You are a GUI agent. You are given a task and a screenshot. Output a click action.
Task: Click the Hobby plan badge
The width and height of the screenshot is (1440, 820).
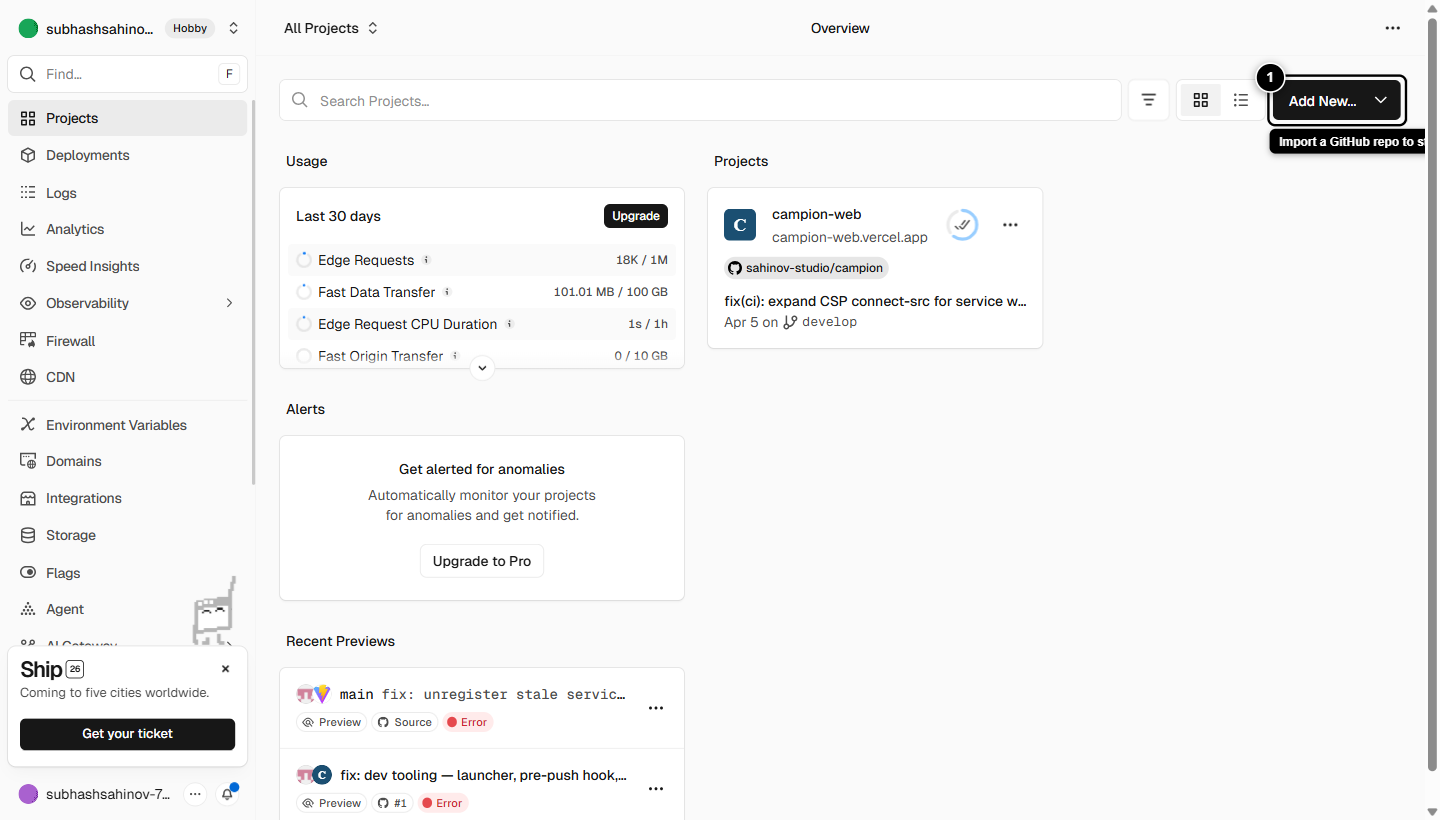coord(190,28)
